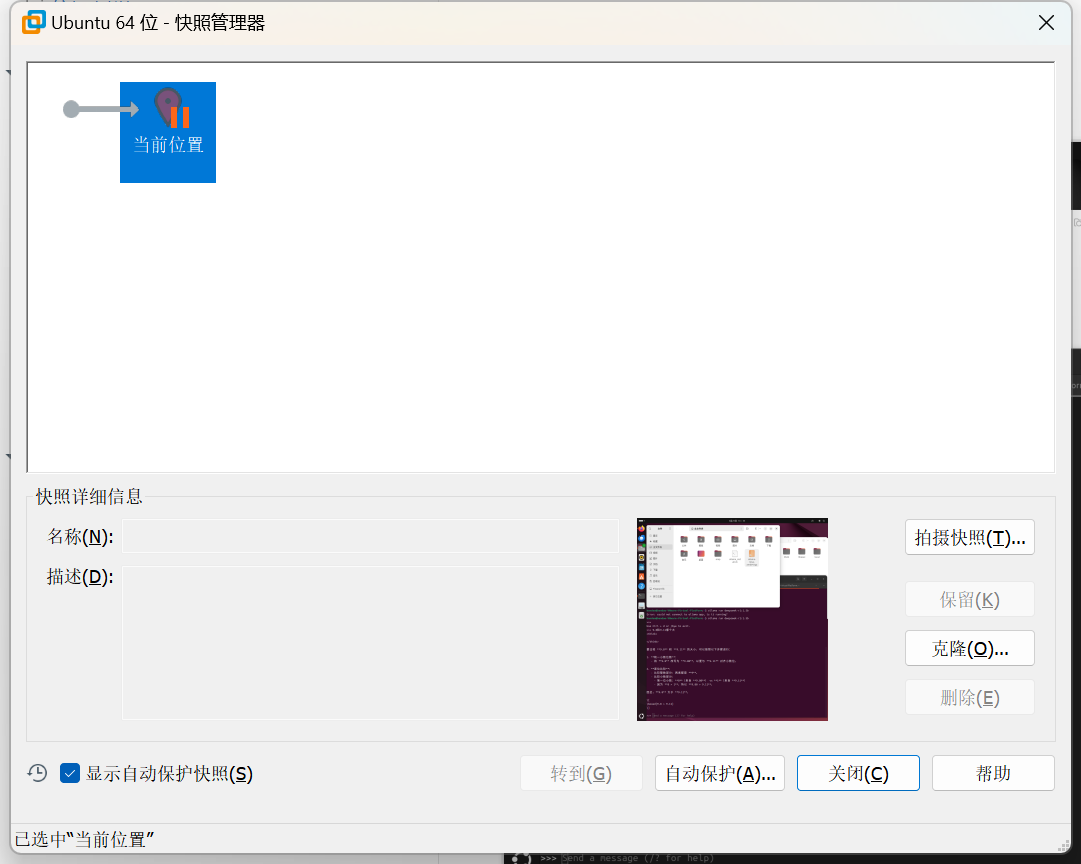Click empty space in the snapshot tree
Image resolution: width=1081 pixels, height=864 pixels.
pos(600,300)
